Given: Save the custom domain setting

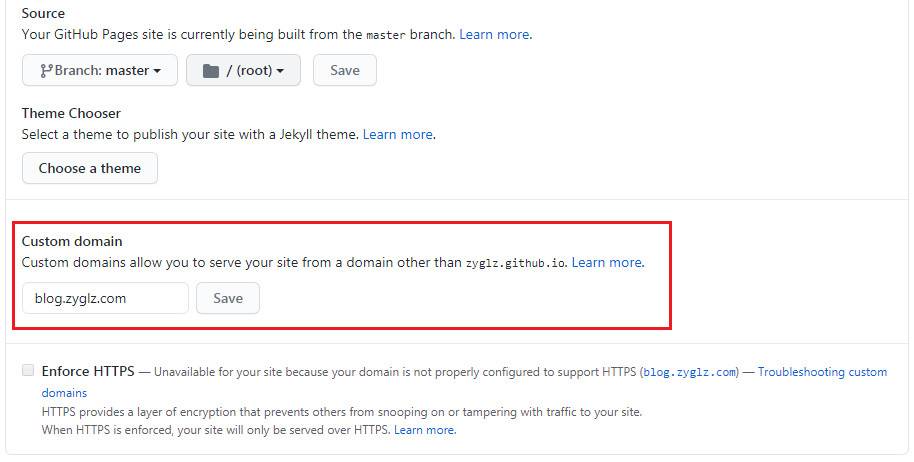Looking at the screenshot, I should pos(228,298).
